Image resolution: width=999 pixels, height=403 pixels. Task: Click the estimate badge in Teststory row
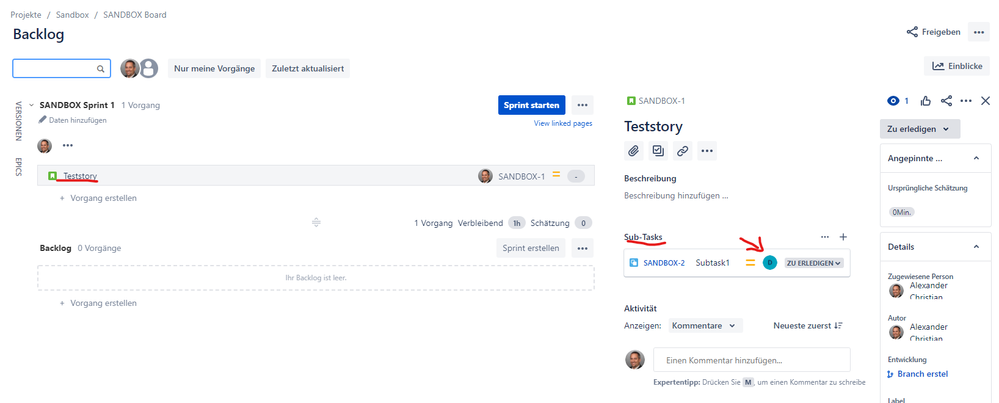click(x=576, y=176)
